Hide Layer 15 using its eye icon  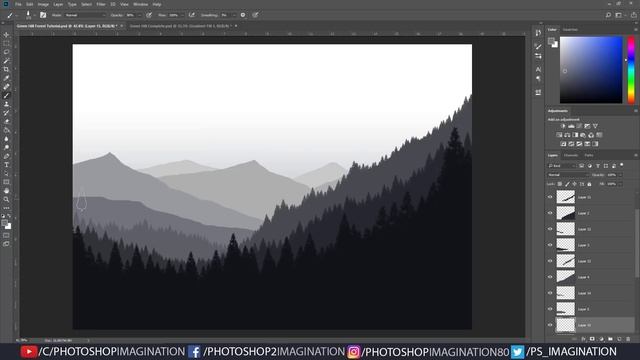click(x=550, y=325)
